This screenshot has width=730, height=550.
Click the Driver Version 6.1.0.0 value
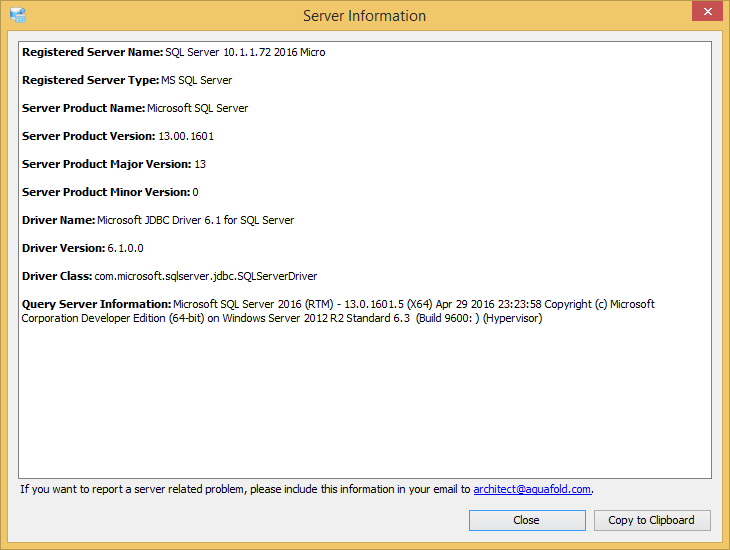[x=125, y=248]
